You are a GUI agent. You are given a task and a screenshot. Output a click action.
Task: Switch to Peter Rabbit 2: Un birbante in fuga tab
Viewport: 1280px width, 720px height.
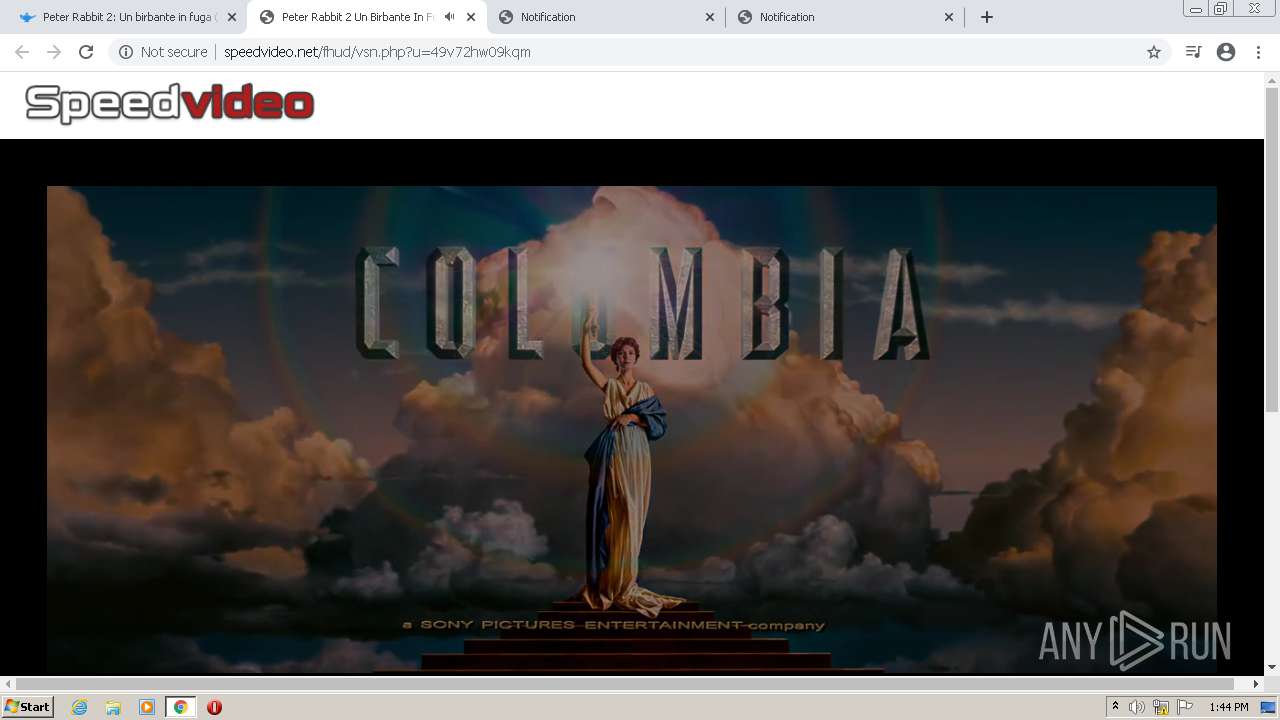[127, 17]
